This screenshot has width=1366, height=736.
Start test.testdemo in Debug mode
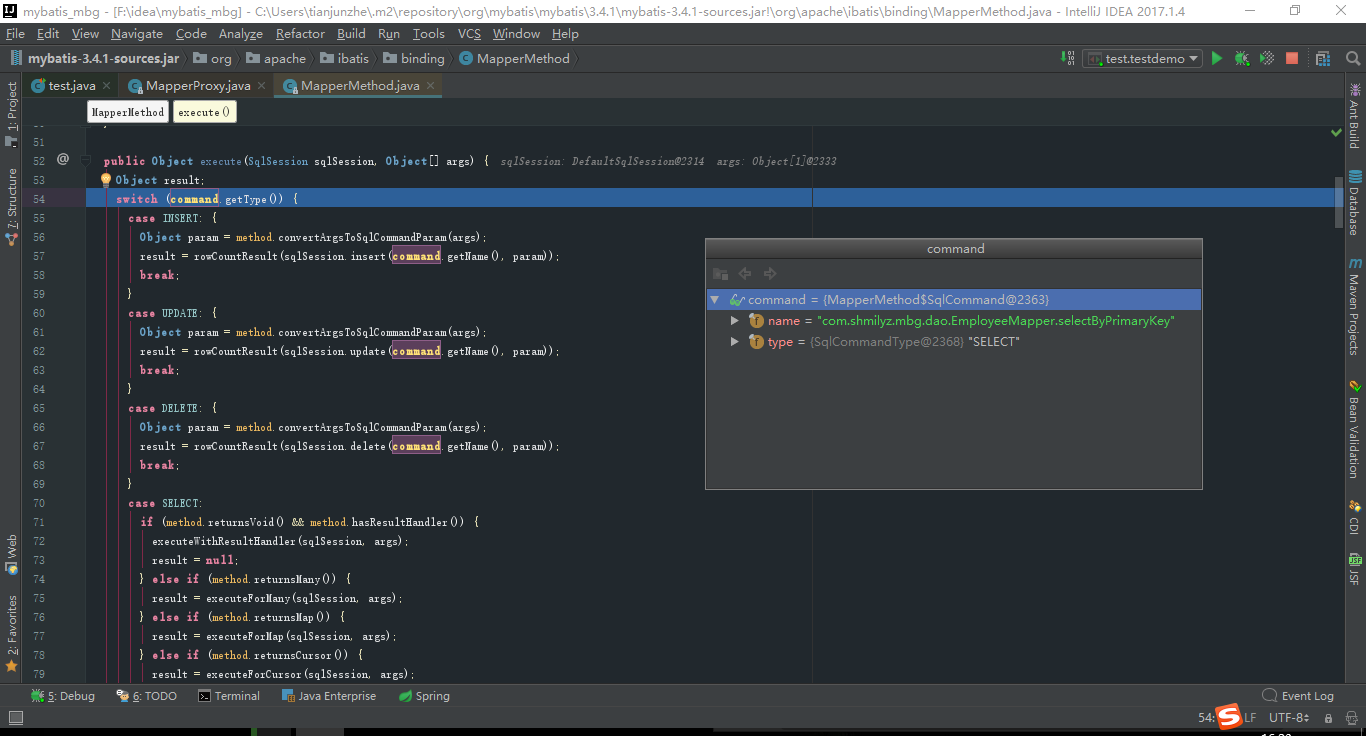pos(1241,58)
